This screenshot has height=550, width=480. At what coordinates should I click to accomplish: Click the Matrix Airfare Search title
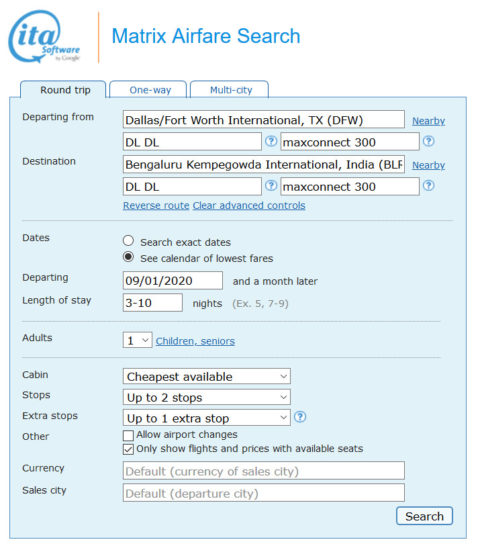(206, 36)
